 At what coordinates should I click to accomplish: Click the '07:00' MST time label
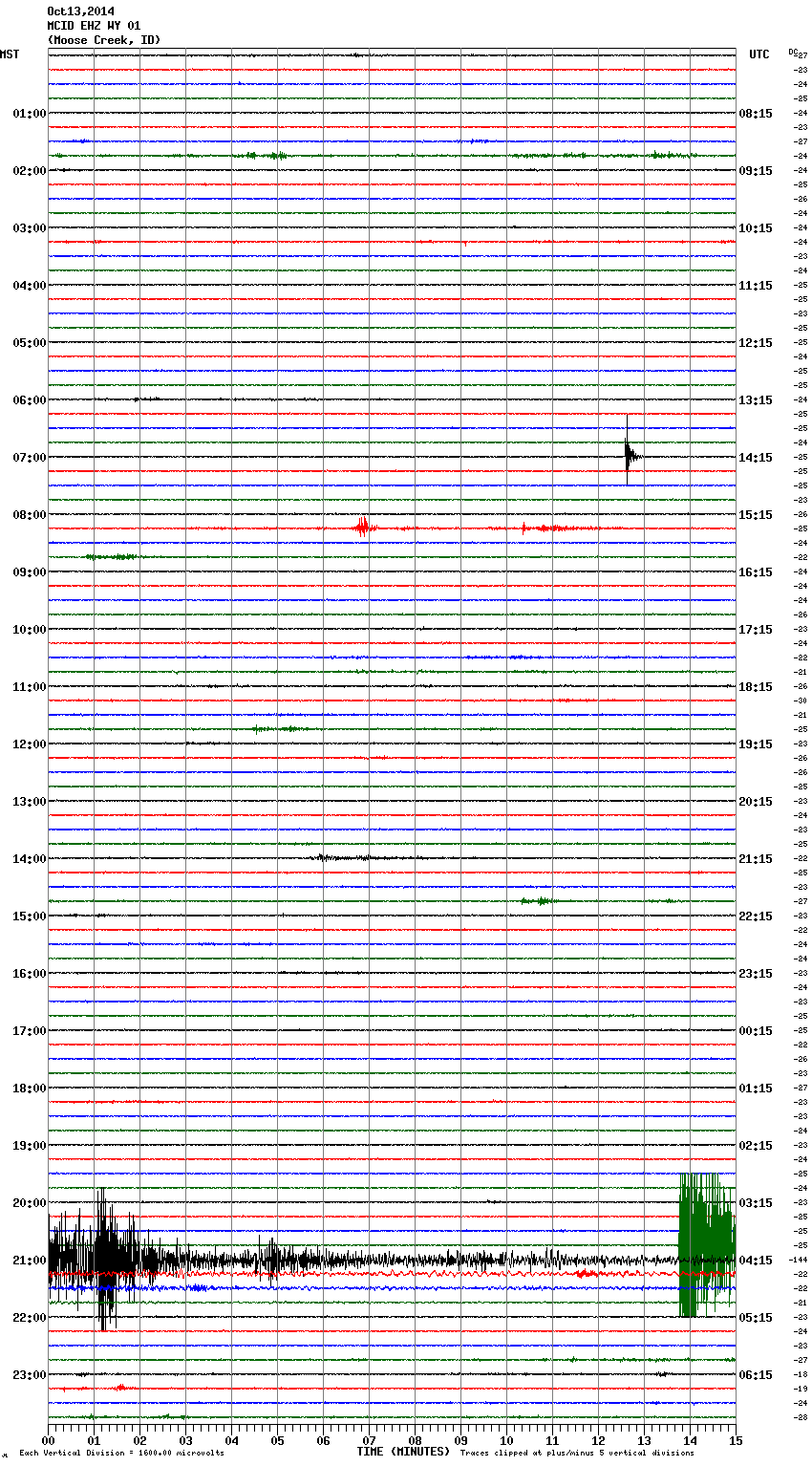pos(30,458)
